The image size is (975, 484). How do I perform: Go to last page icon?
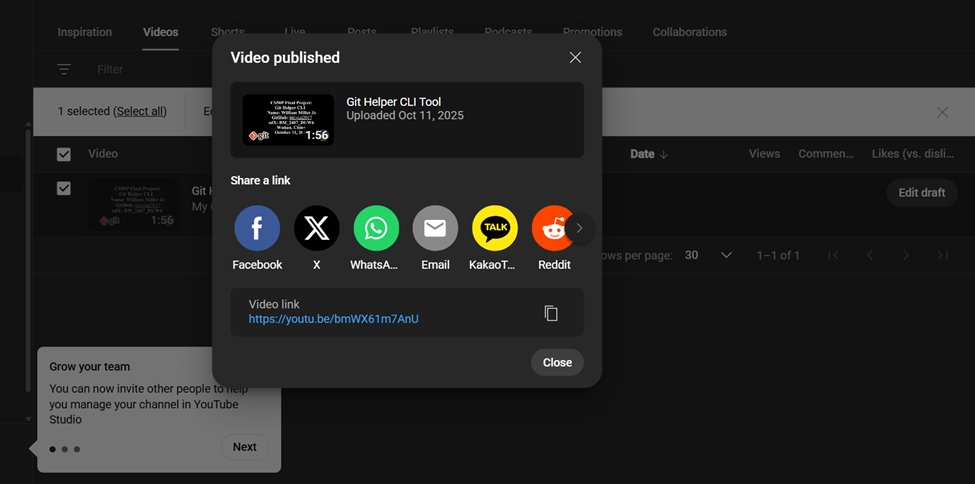tap(942, 255)
